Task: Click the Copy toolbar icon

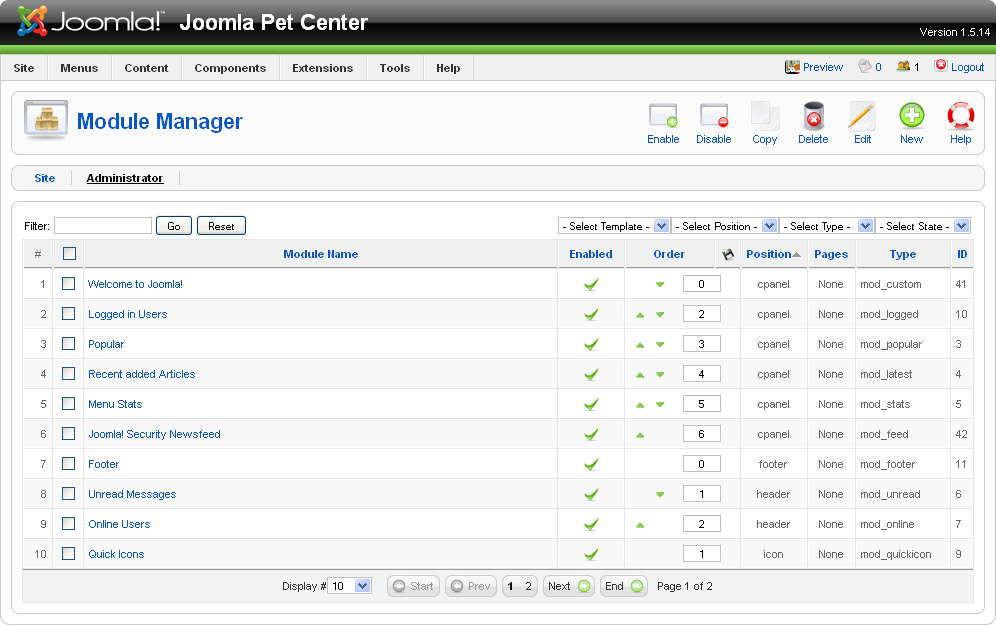Action: pyautogui.click(x=764, y=116)
